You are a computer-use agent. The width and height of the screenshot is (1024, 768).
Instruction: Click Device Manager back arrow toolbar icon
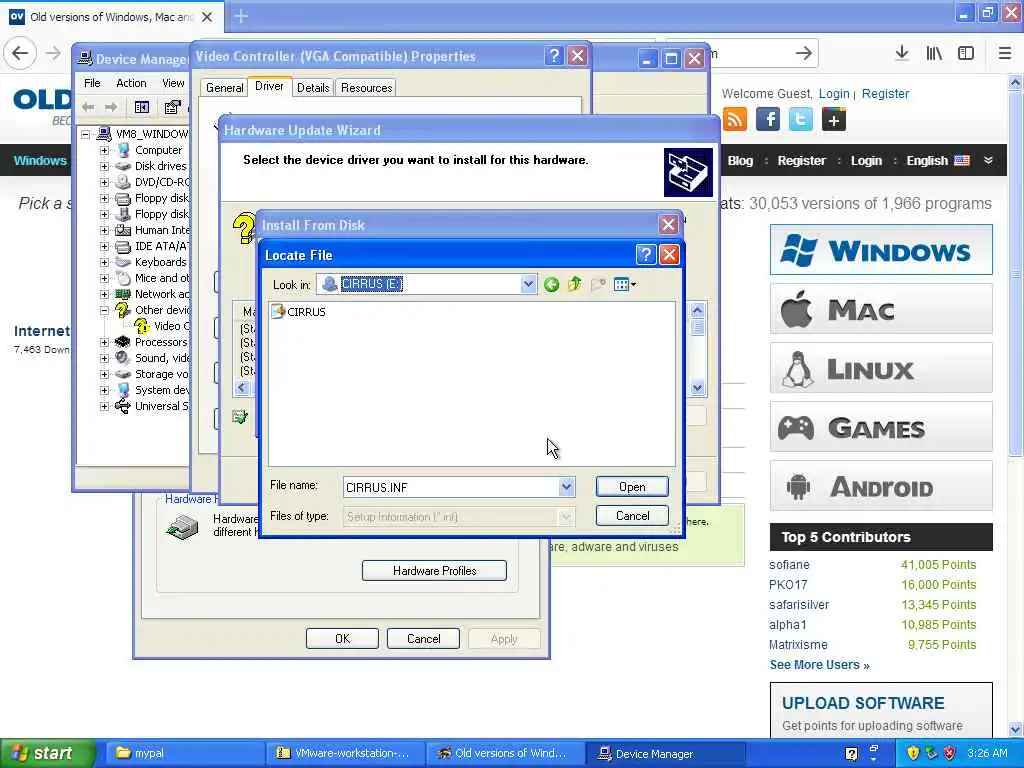pyautogui.click(x=88, y=107)
